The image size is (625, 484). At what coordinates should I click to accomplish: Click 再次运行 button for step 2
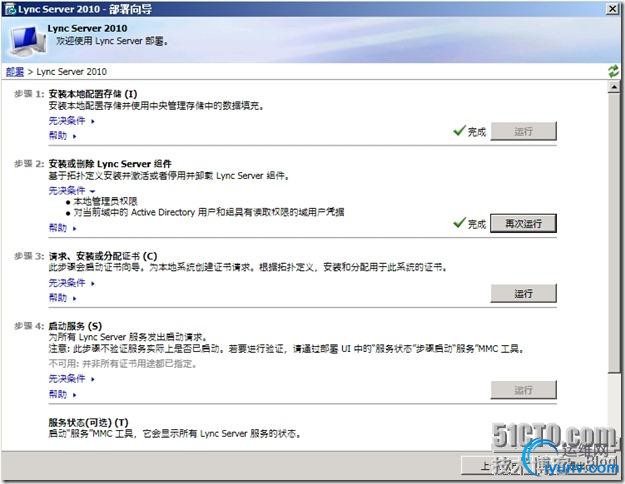point(523,223)
